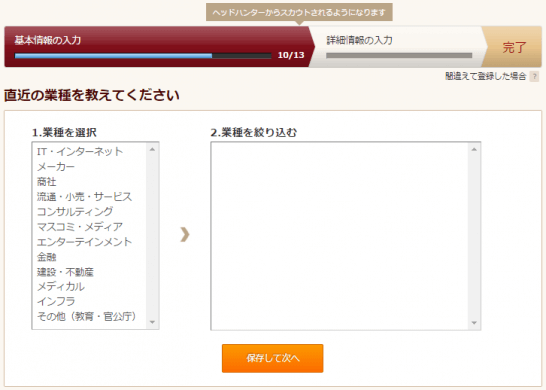546x390 pixels.
Task: Choose 流通・小売・サービス industry
Action: coord(84,197)
